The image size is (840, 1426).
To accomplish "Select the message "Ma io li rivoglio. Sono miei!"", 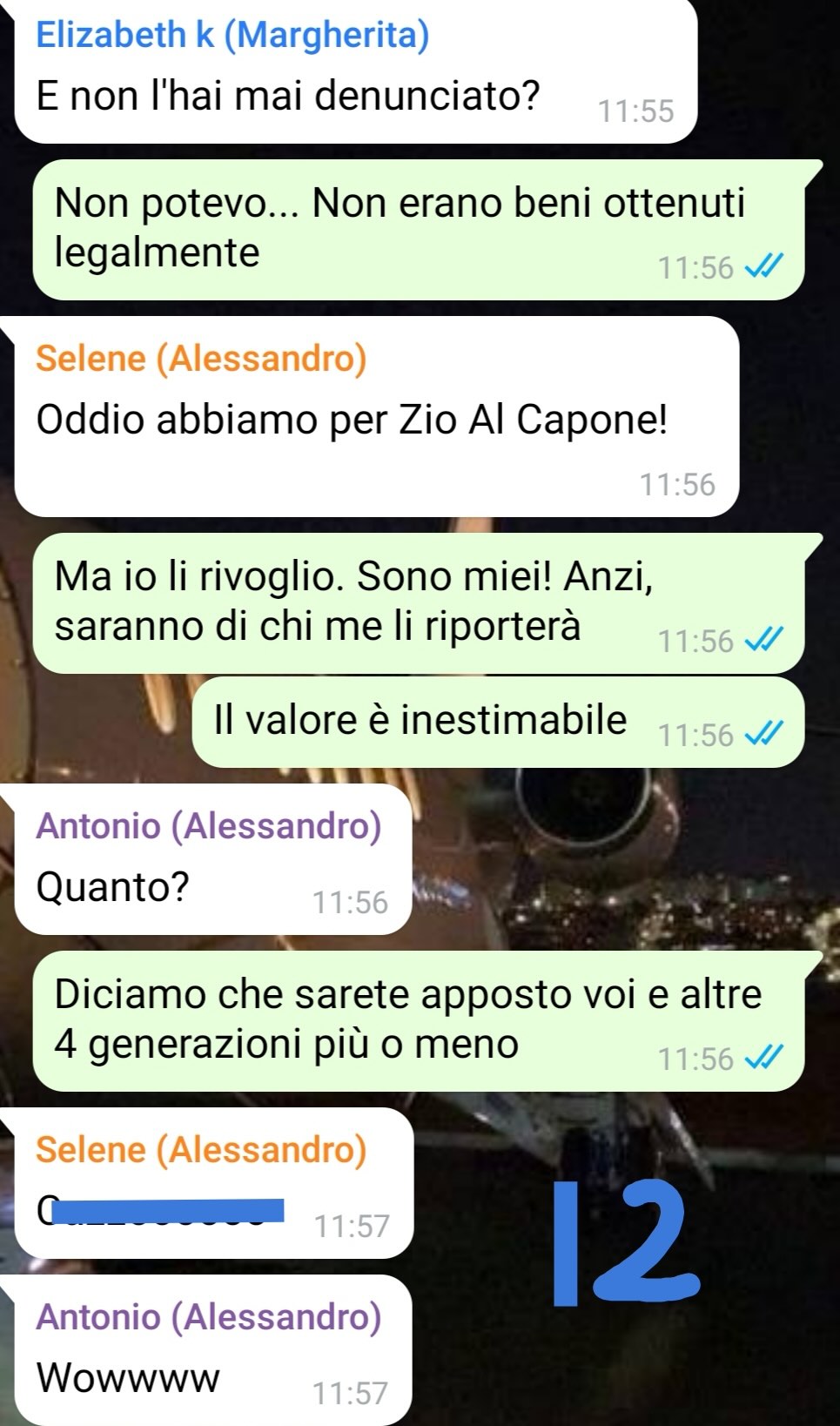I will click(419, 602).
